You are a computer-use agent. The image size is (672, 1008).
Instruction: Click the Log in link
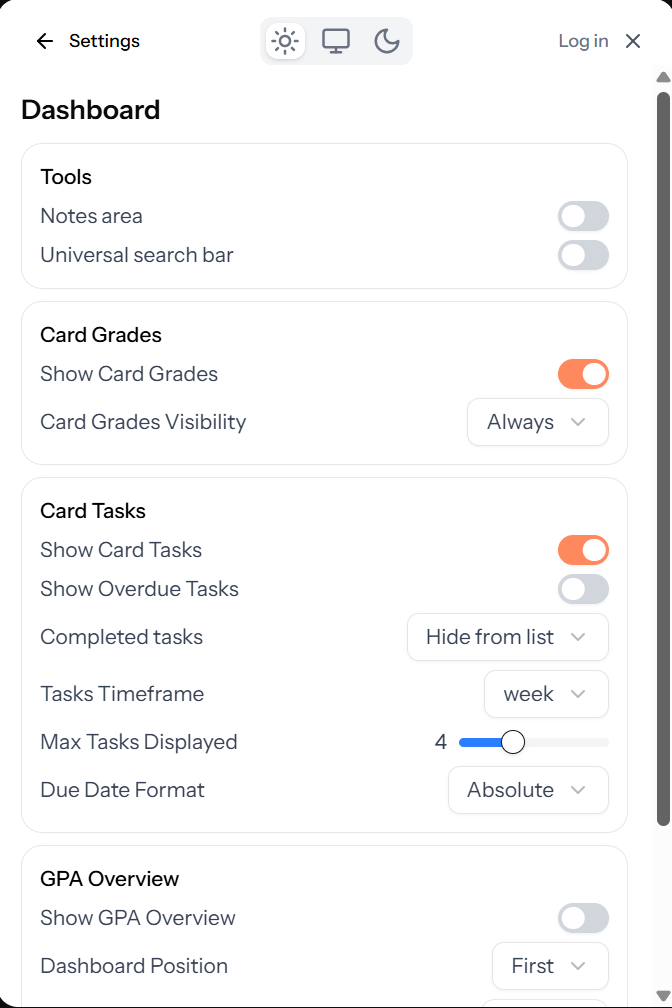click(583, 41)
